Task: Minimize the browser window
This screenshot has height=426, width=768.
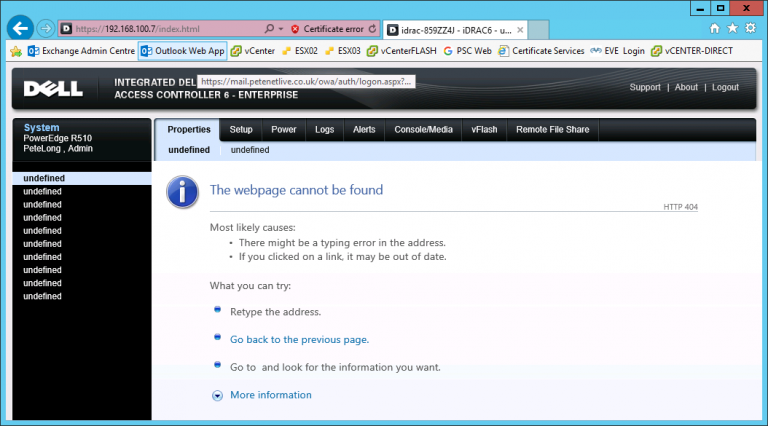Action: click(x=700, y=8)
